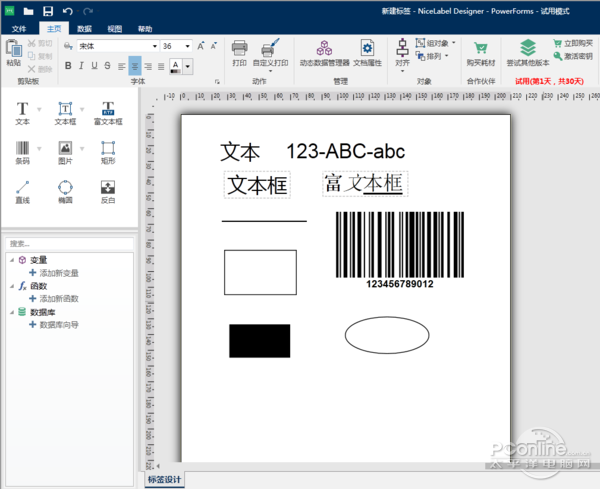
Task: Select the 条码 barcode tool
Action: pos(22,152)
